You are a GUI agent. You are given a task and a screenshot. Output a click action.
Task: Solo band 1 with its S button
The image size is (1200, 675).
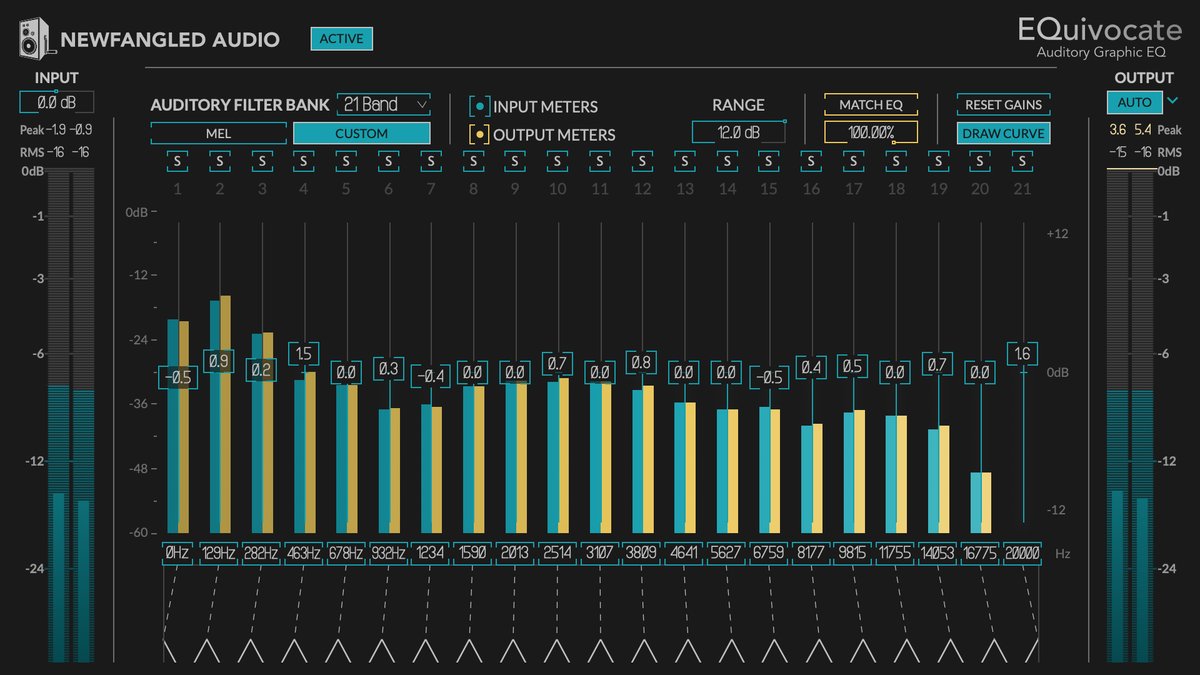(178, 160)
